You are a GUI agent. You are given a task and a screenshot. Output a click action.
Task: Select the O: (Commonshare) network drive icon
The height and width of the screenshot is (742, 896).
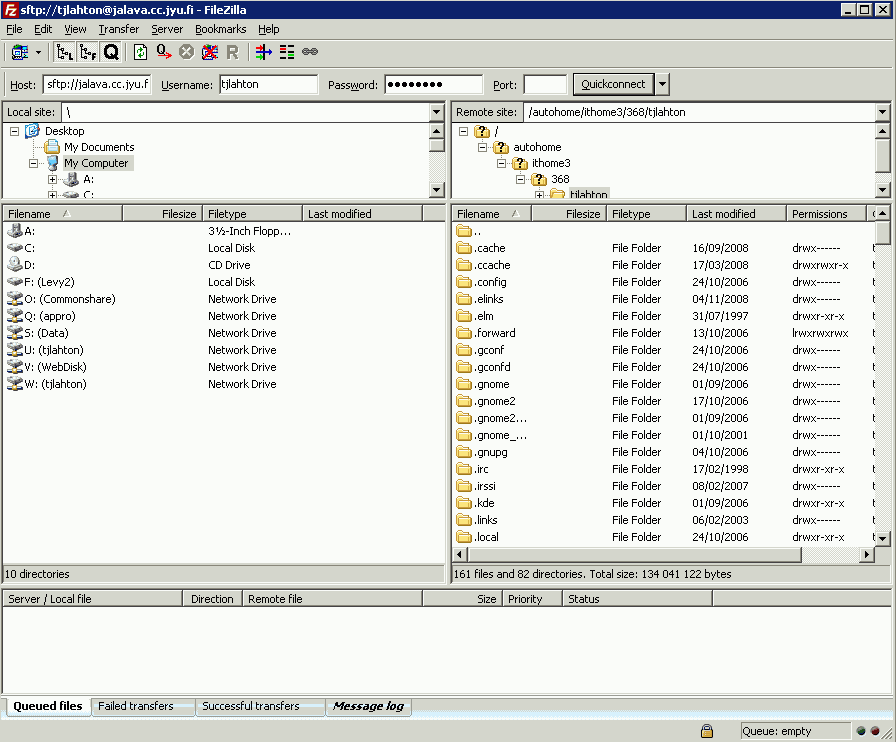(14, 298)
